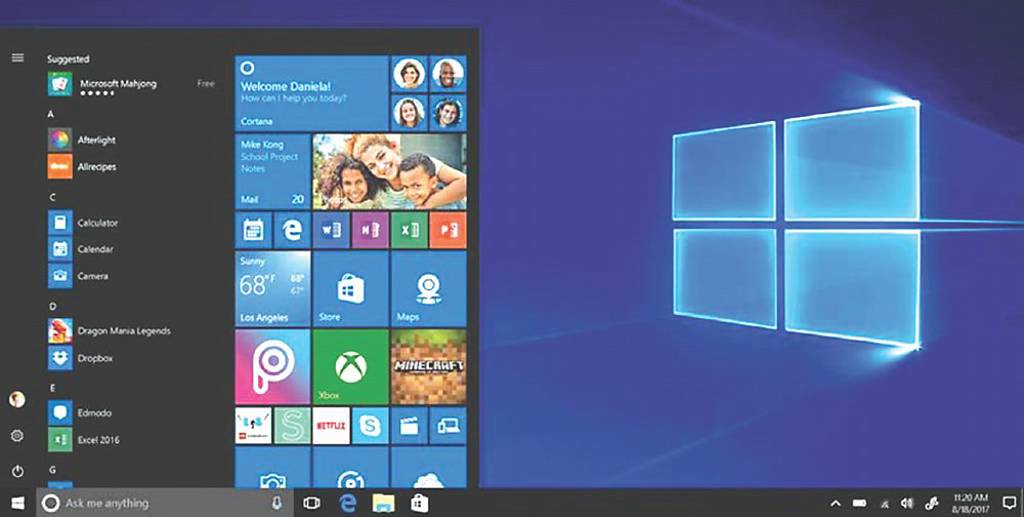Click the Cortana Welcome Daniela tile
Image resolution: width=1024 pixels, height=517 pixels.
(x=311, y=93)
